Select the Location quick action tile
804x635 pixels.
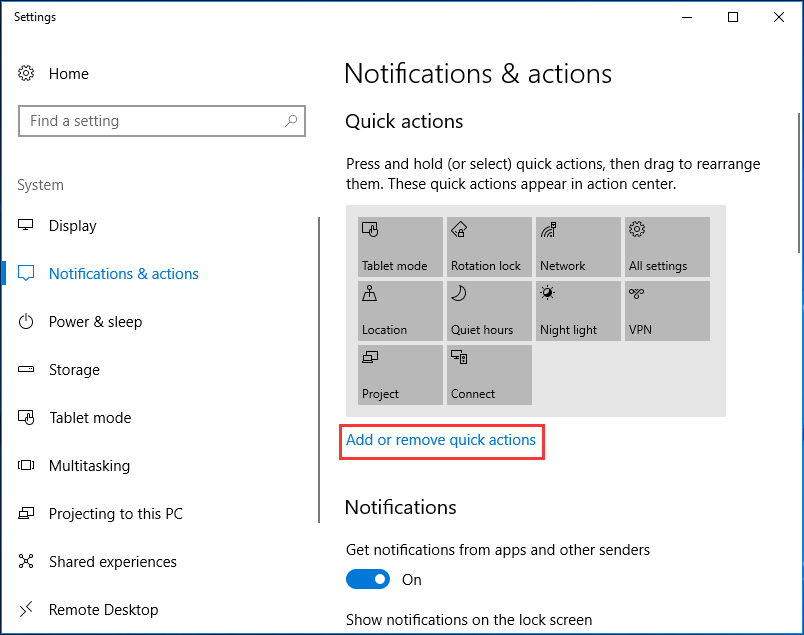click(x=400, y=311)
